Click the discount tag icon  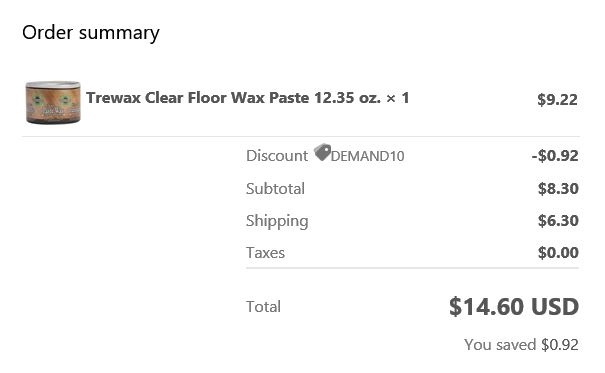click(x=322, y=152)
